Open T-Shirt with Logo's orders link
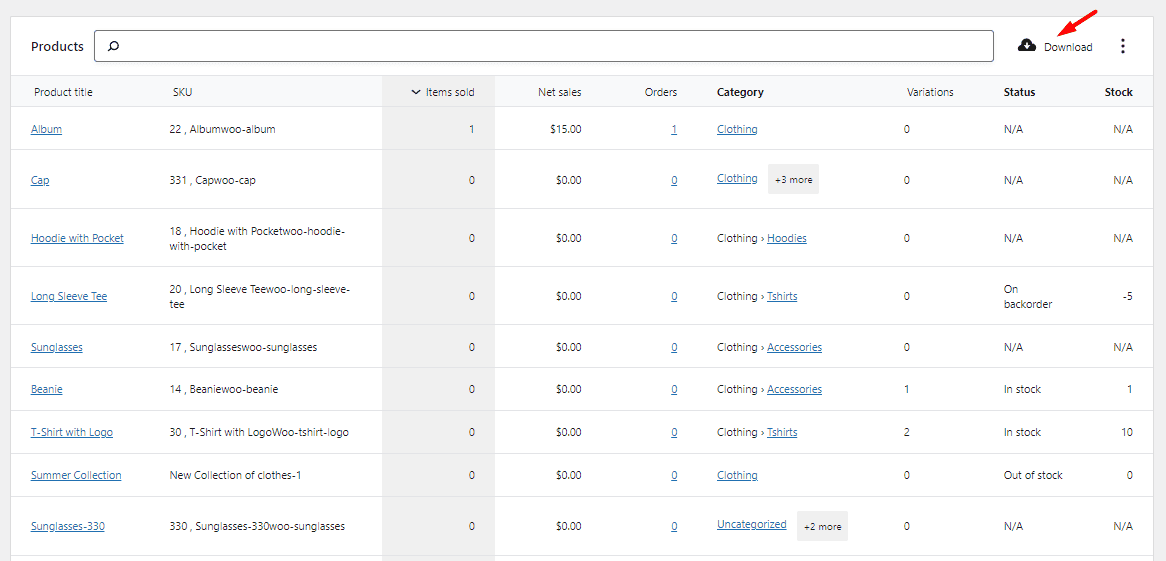Screen dimensions: 1166x561 674,432
